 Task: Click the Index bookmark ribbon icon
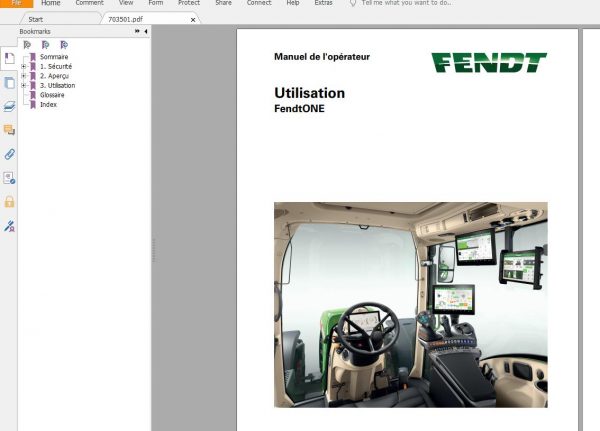[33, 104]
